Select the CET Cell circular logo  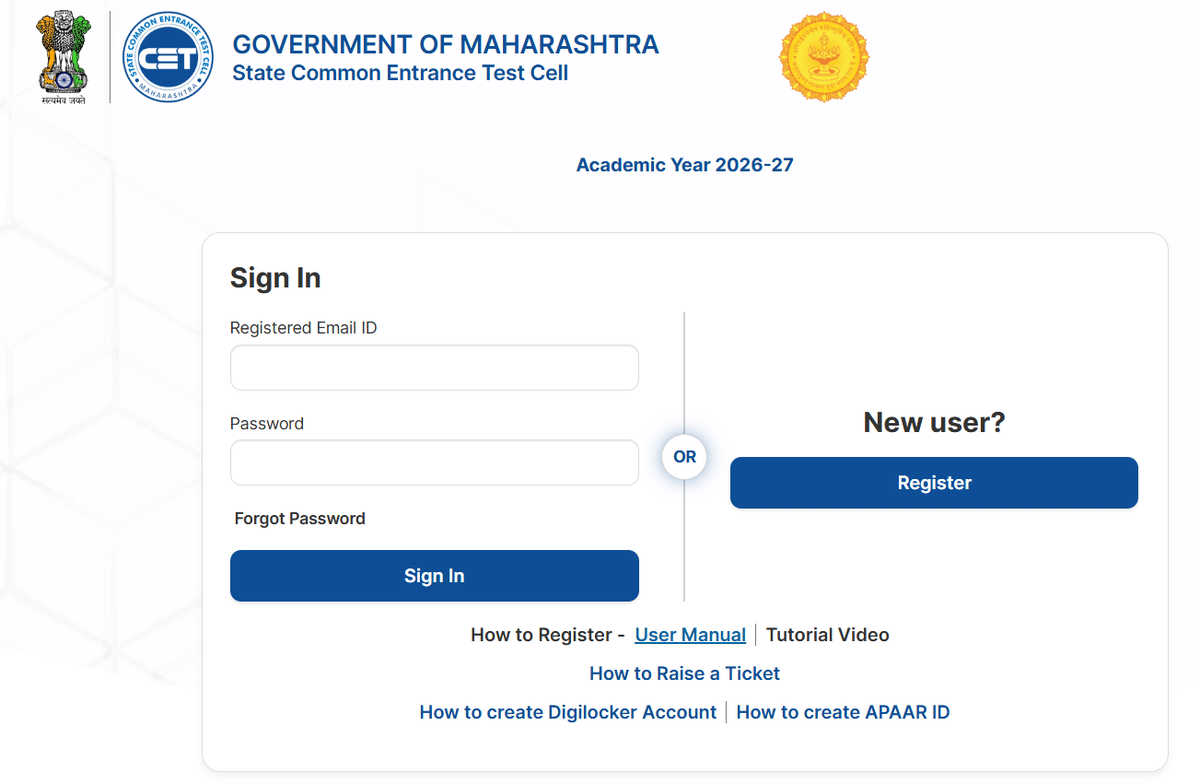[x=168, y=55]
